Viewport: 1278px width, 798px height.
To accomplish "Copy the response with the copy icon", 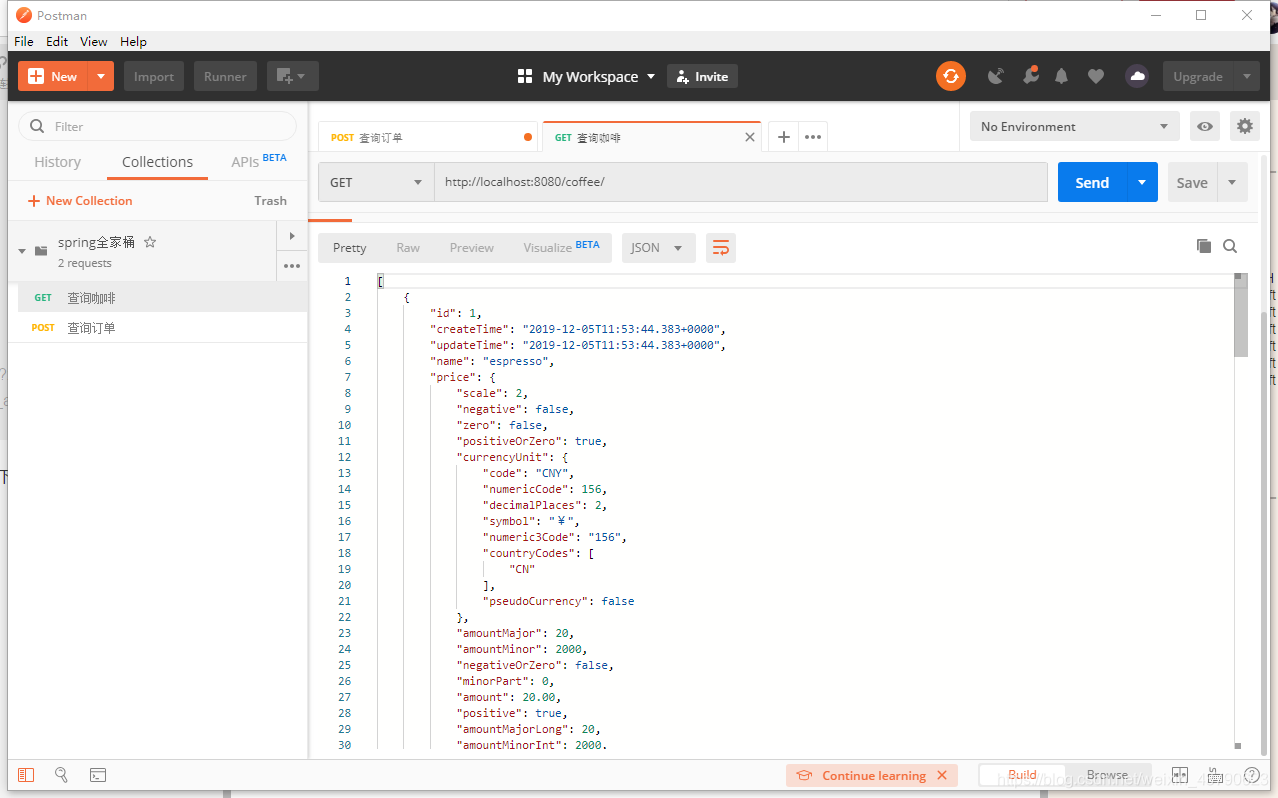I will [1204, 246].
